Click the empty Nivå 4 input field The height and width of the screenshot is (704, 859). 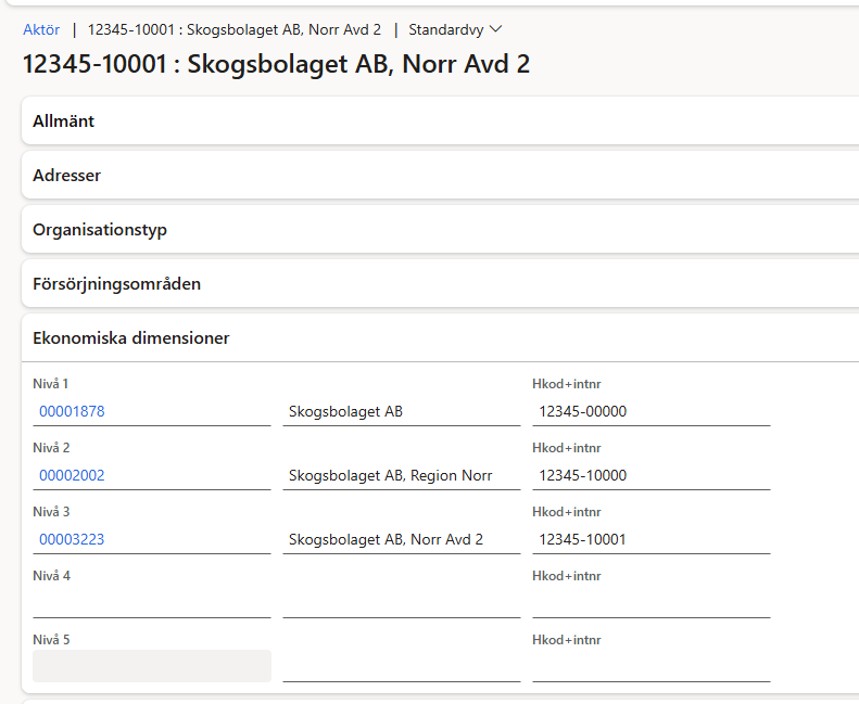tap(152, 603)
